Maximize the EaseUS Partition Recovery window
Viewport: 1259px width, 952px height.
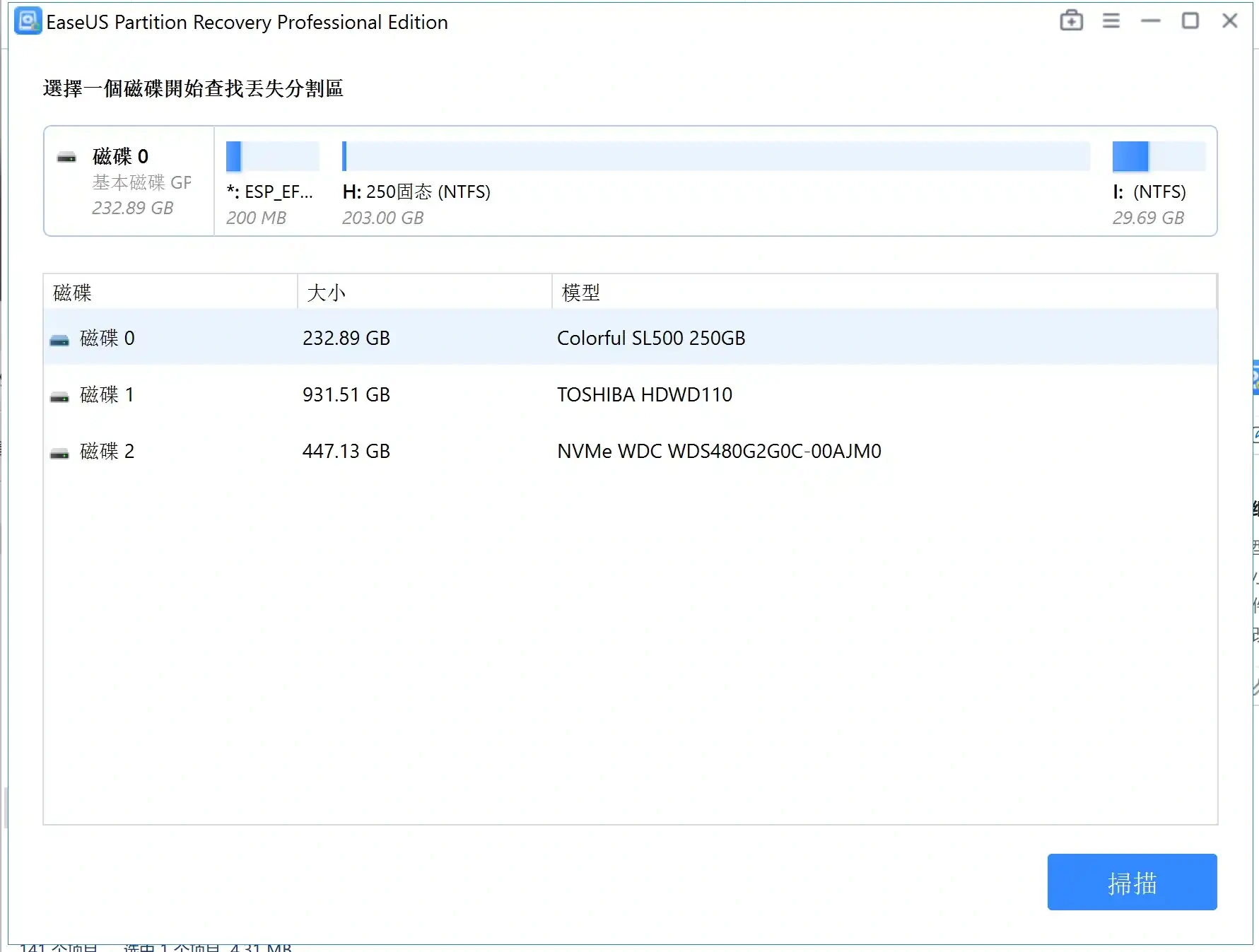point(1190,21)
